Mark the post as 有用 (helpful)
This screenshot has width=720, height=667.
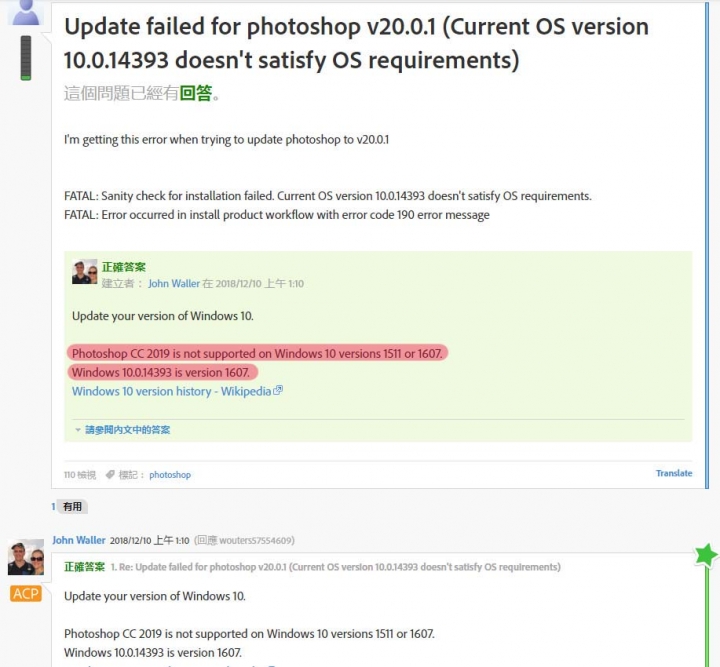click(x=73, y=507)
